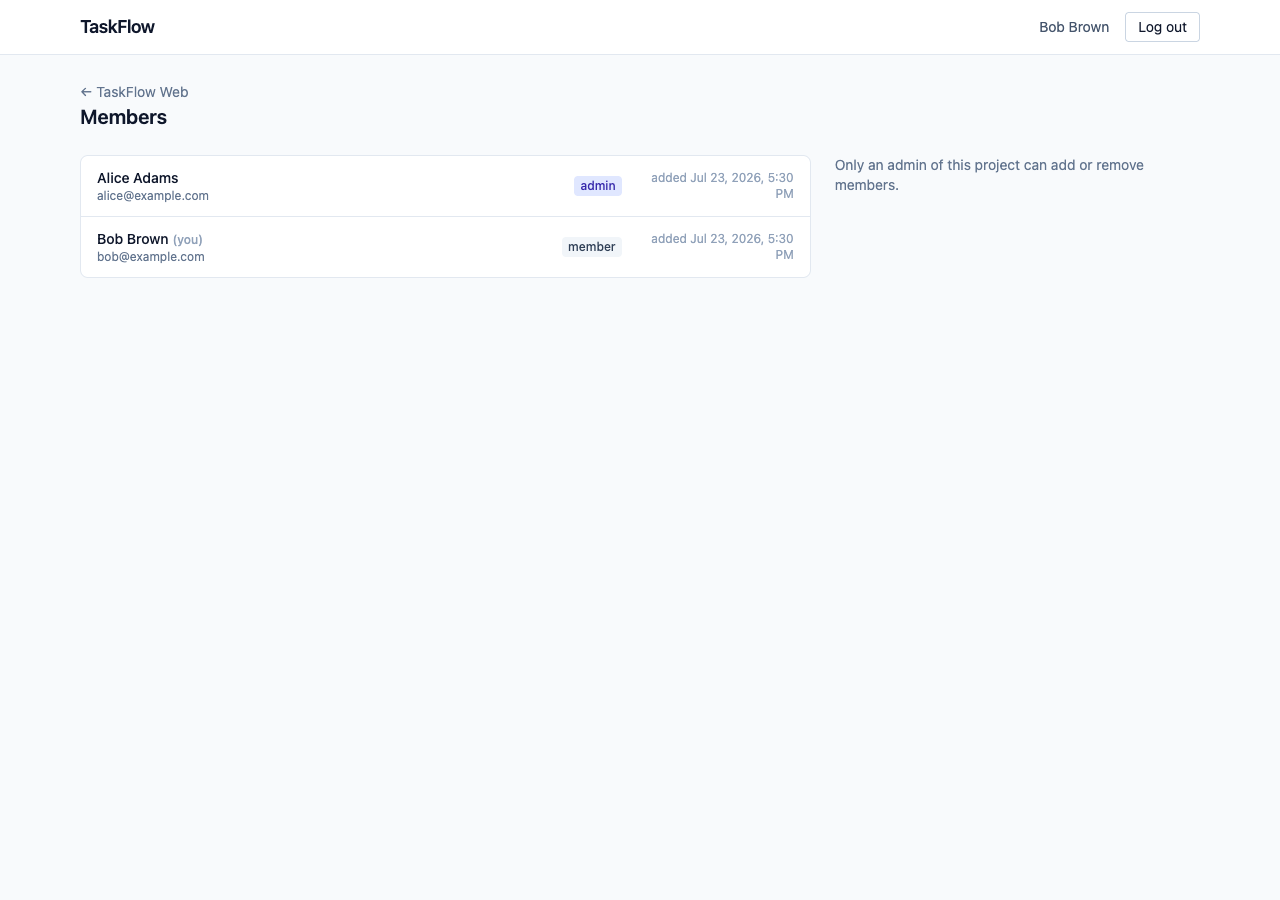
Task: Select the Alice Adams member name
Action: click(138, 178)
